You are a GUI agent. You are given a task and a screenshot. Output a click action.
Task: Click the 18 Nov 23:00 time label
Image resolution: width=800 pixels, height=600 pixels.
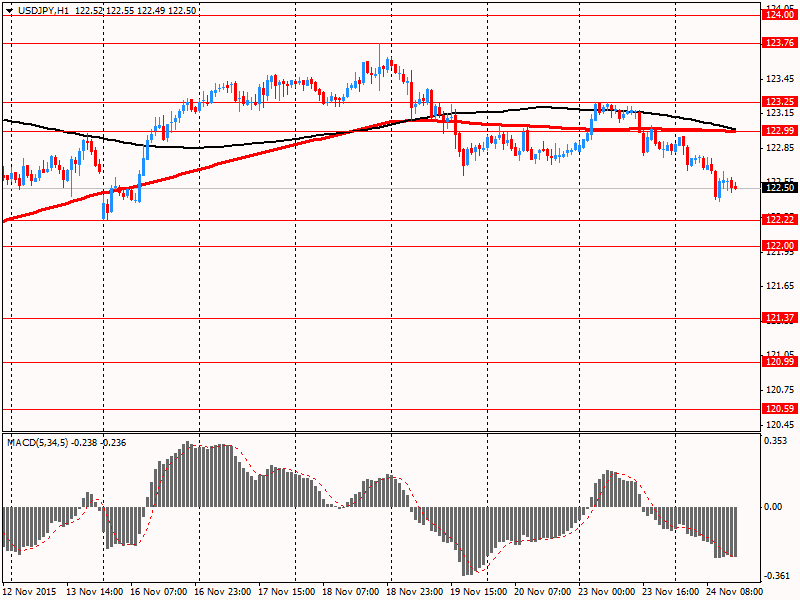[x=415, y=592]
